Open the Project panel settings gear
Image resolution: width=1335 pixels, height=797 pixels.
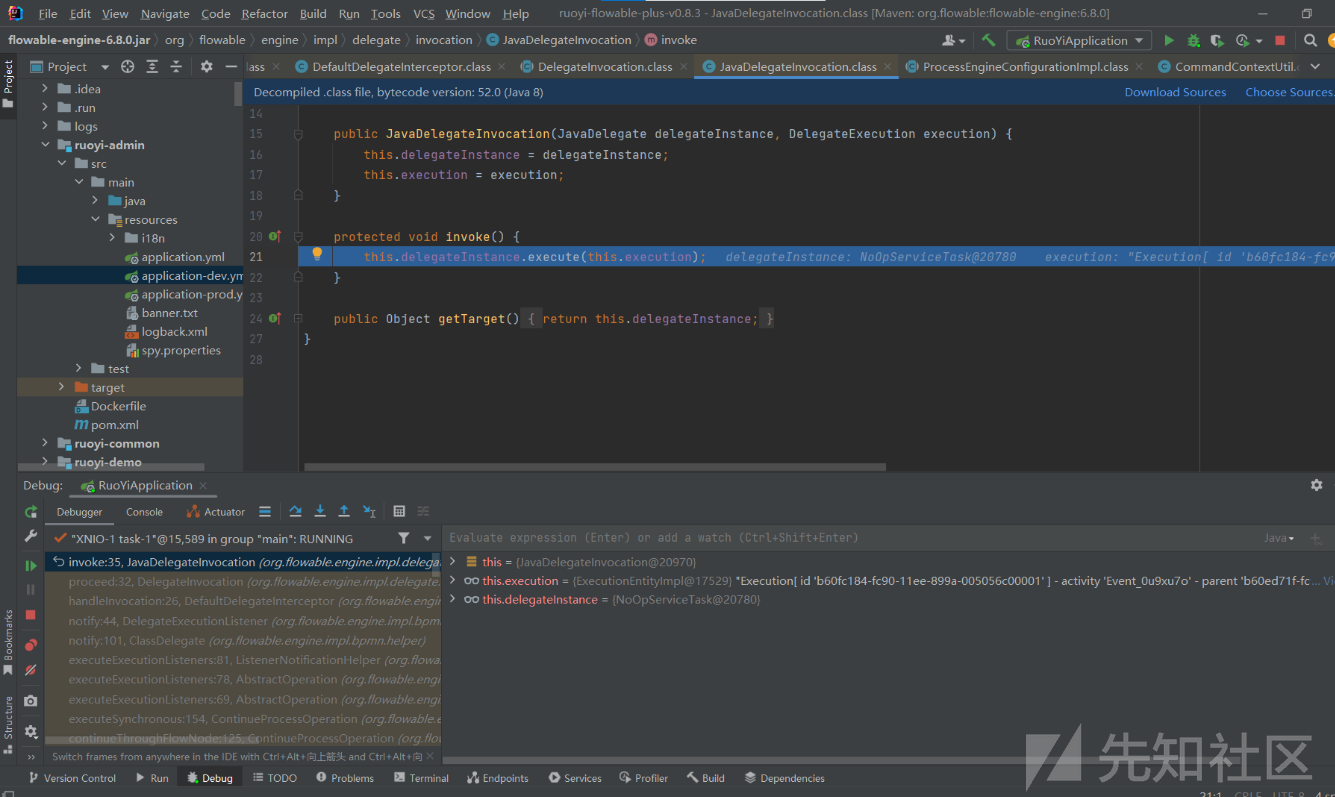tap(206, 66)
